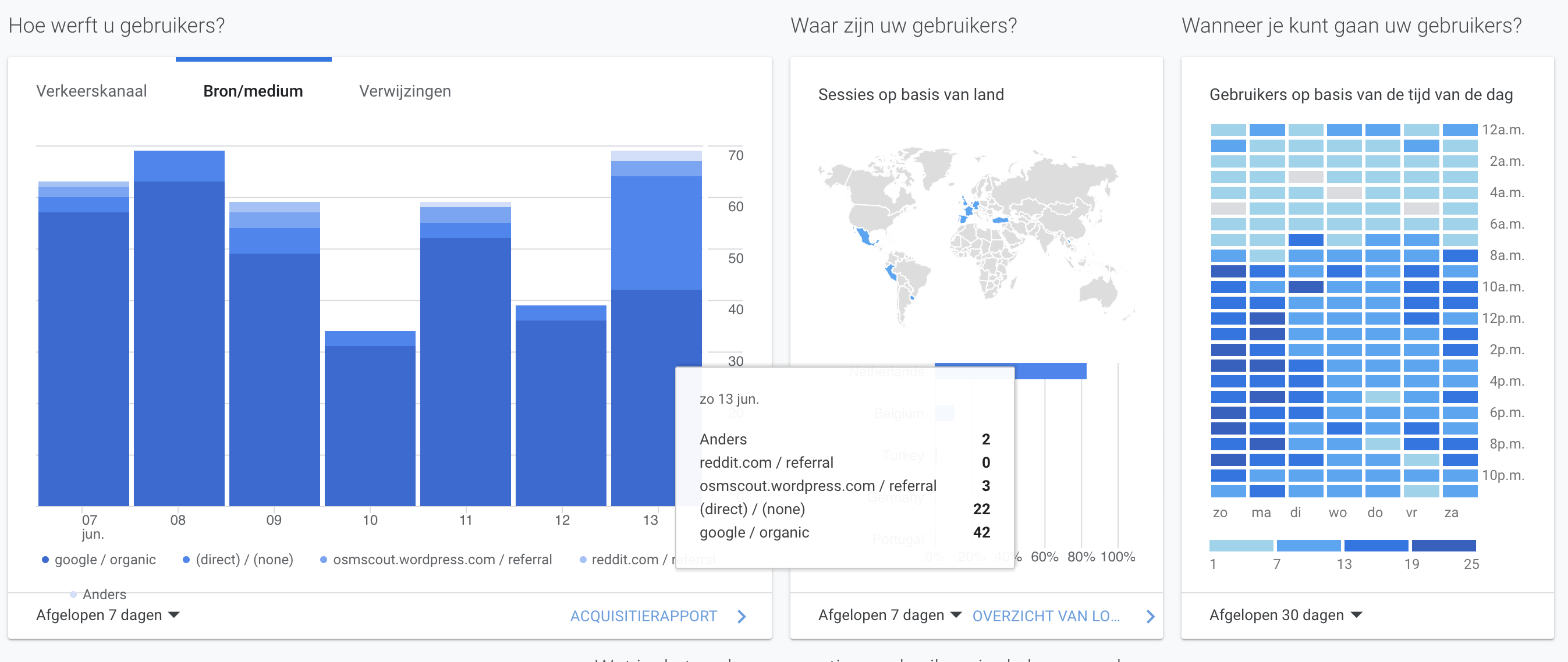Select the bar for date 10

(x=370, y=419)
